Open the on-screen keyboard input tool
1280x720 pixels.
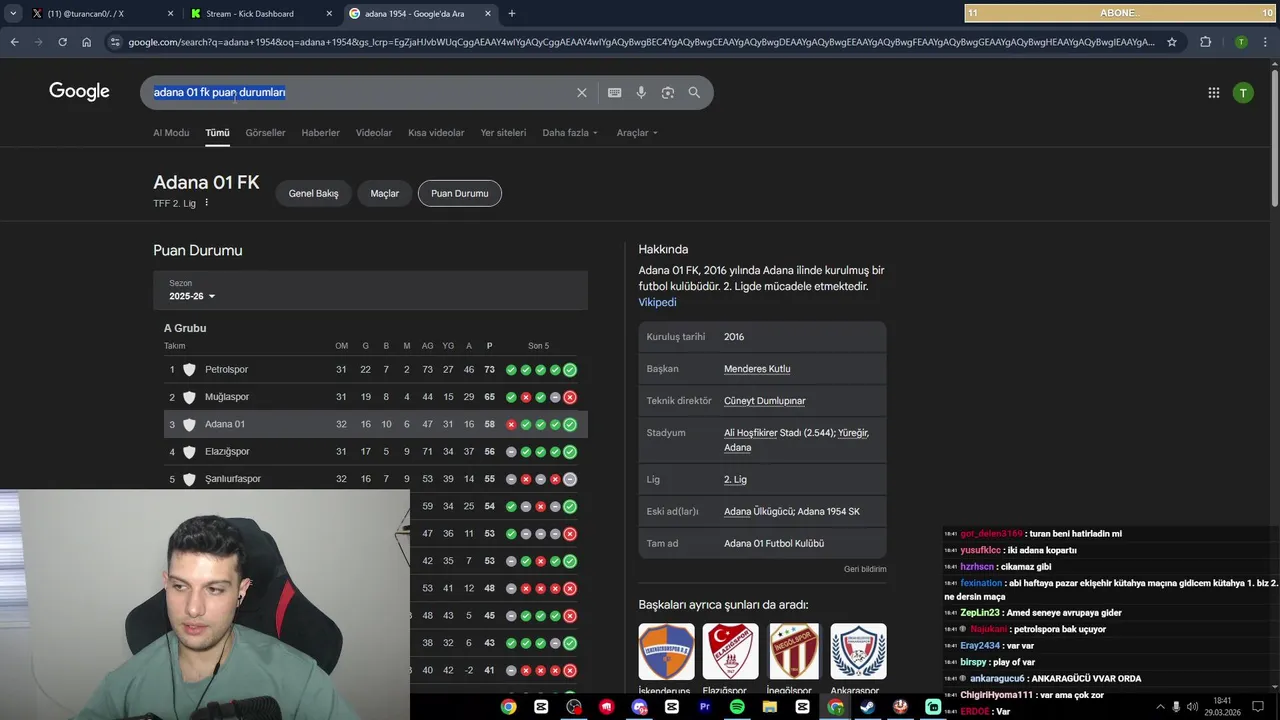tap(615, 92)
